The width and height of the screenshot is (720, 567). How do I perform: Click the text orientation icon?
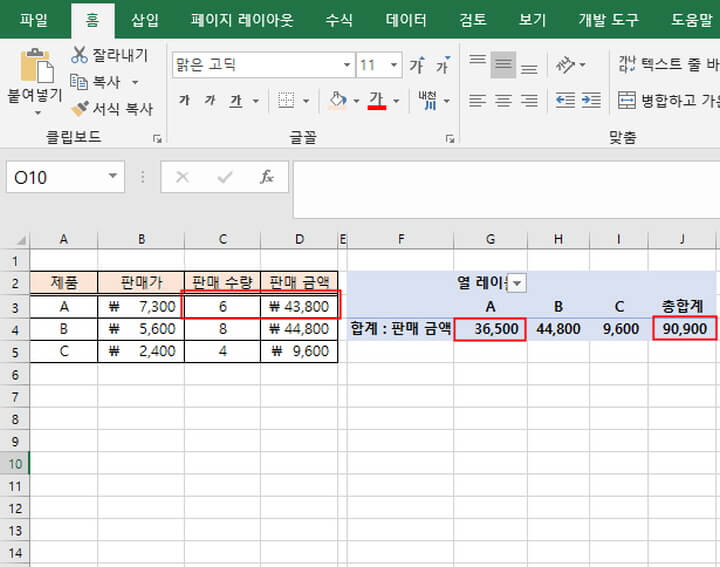(565, 65)
